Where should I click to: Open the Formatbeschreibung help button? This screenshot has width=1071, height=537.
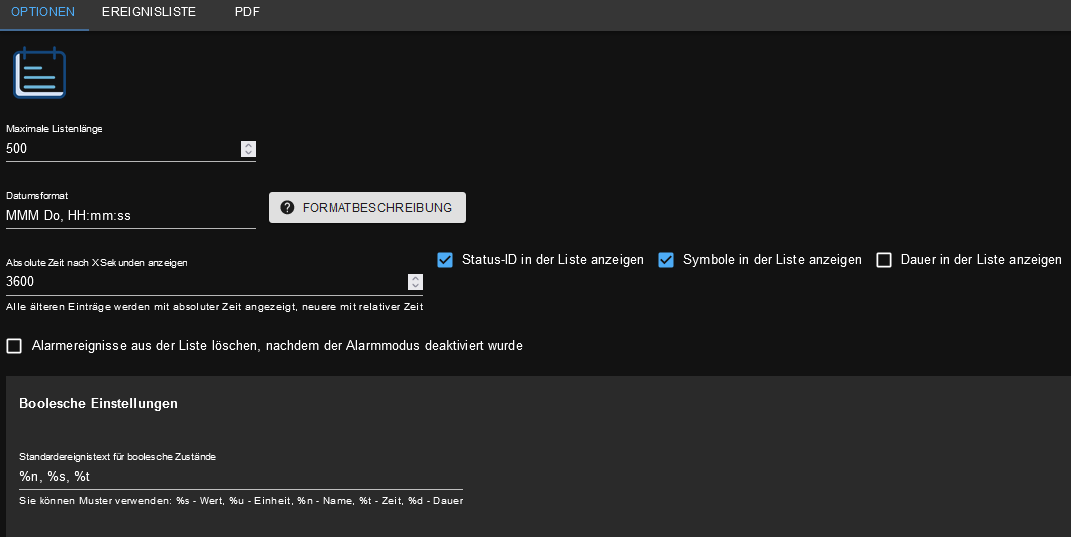(367, 208)
